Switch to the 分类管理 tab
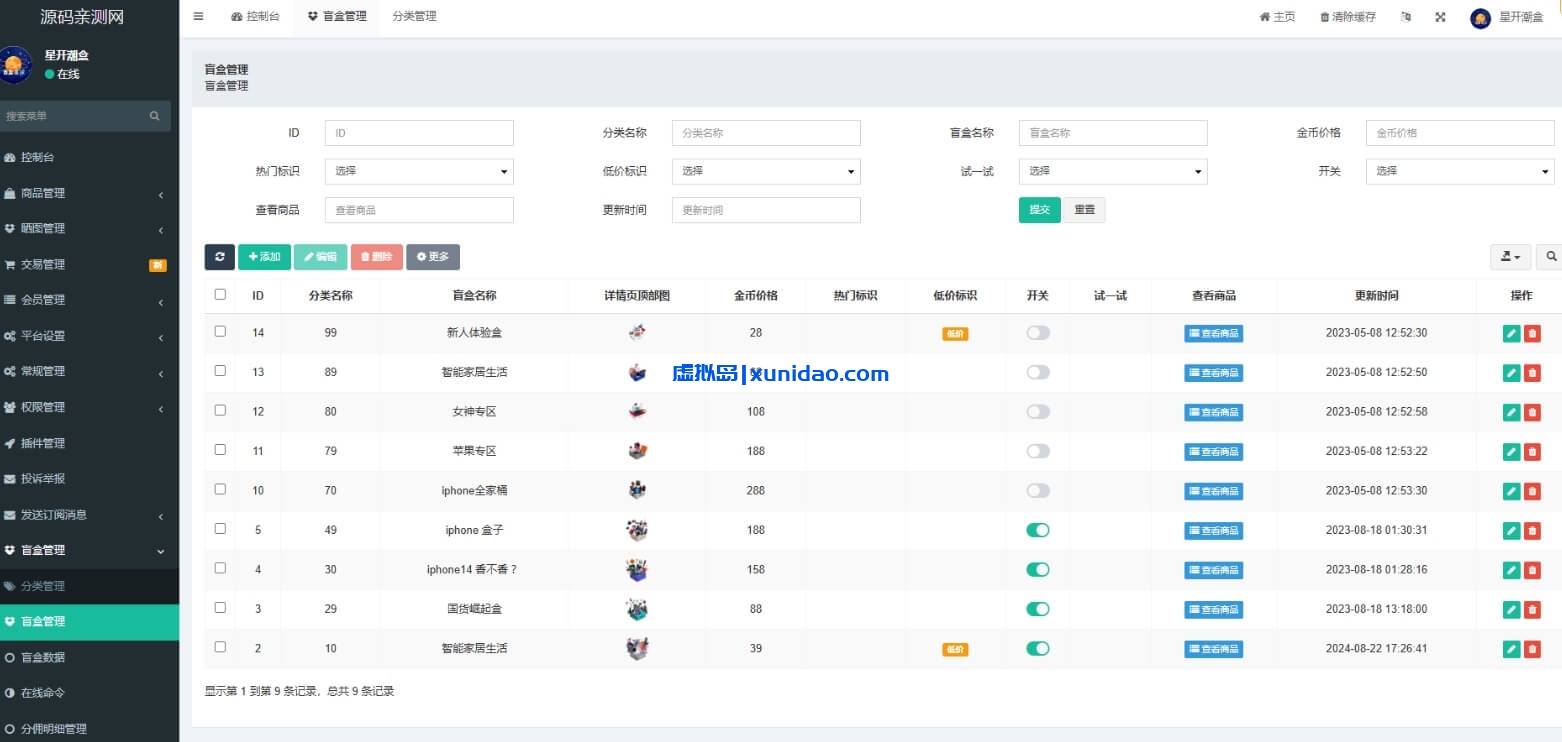1562x742 pixels. click(x=414, y=16)
